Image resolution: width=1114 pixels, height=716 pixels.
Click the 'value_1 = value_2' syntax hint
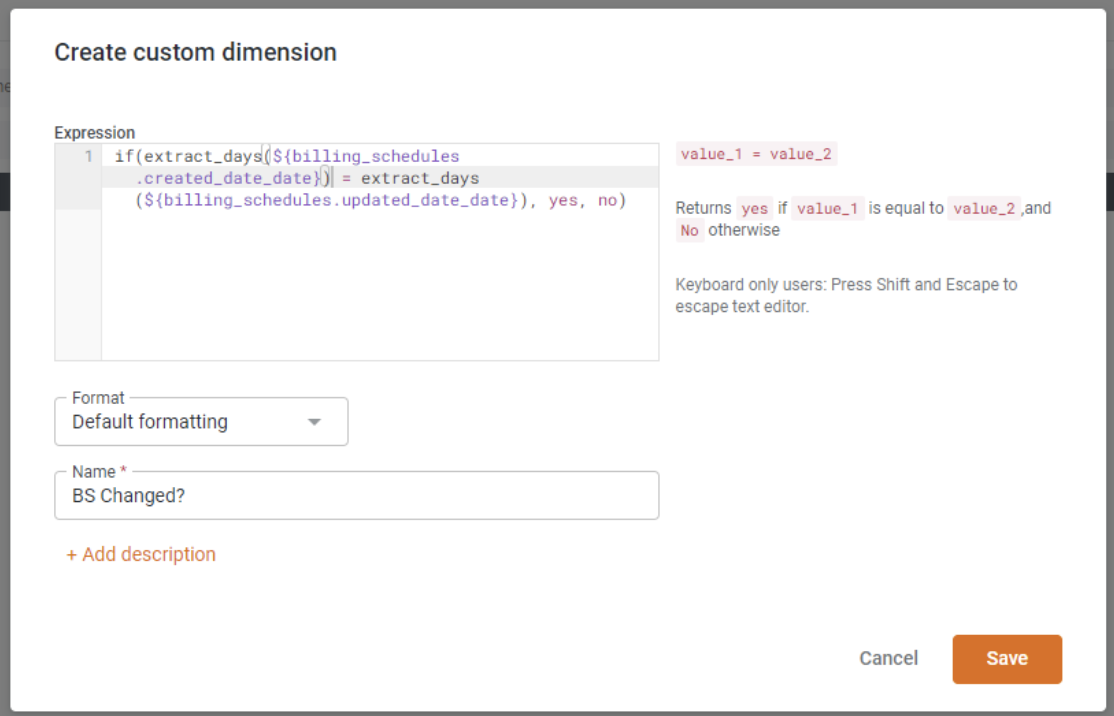(756, 153)
